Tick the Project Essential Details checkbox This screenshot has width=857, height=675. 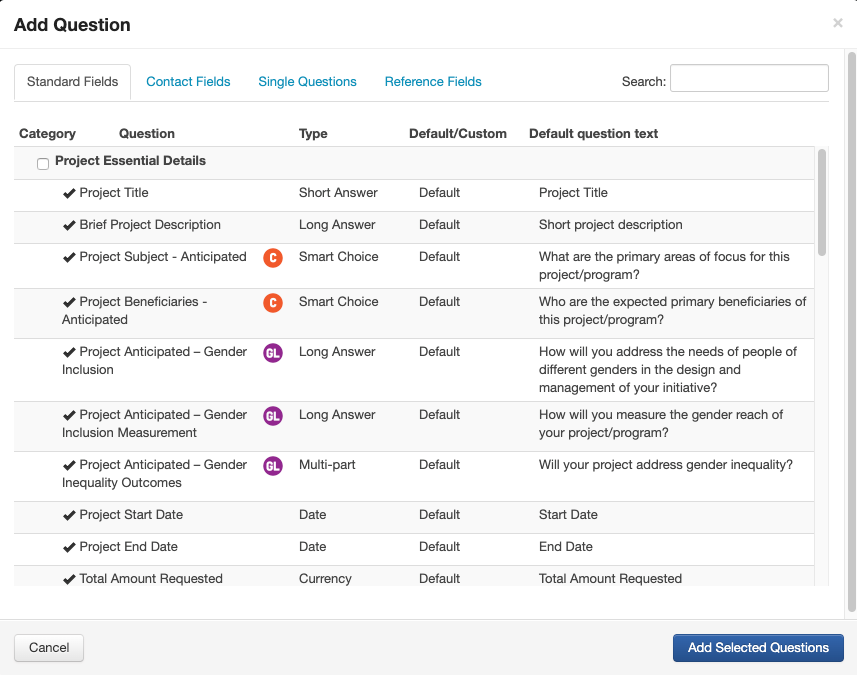point(43,164)
